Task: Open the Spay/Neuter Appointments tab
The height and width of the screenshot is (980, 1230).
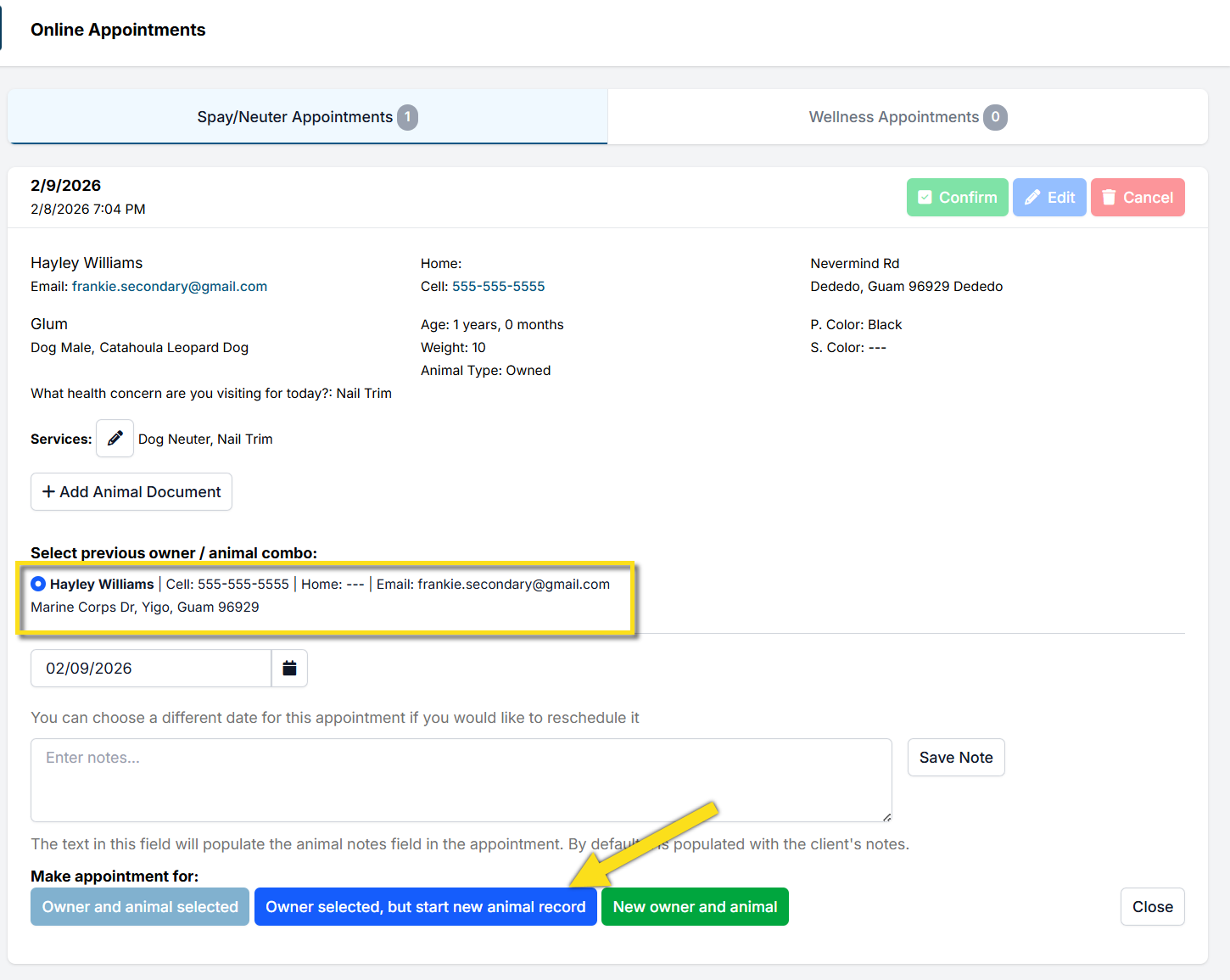Action: tap(294, 117)
